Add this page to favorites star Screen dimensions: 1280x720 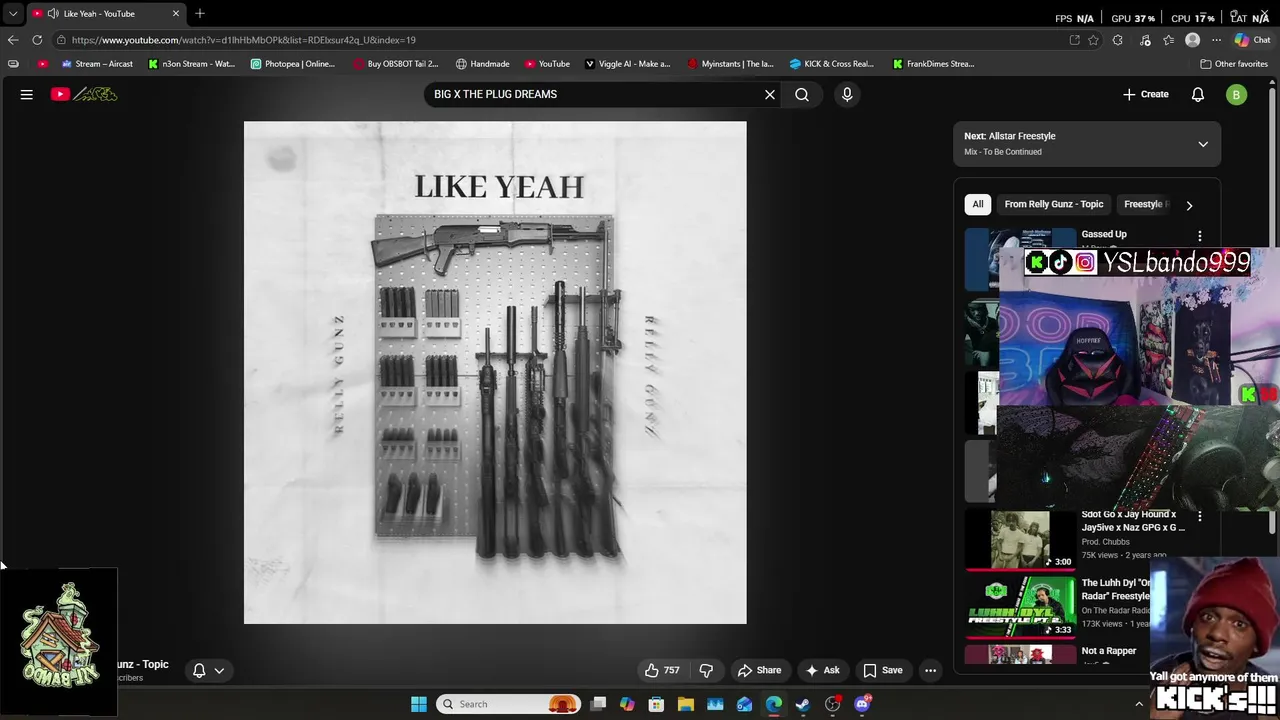[x=1094, y=40]
